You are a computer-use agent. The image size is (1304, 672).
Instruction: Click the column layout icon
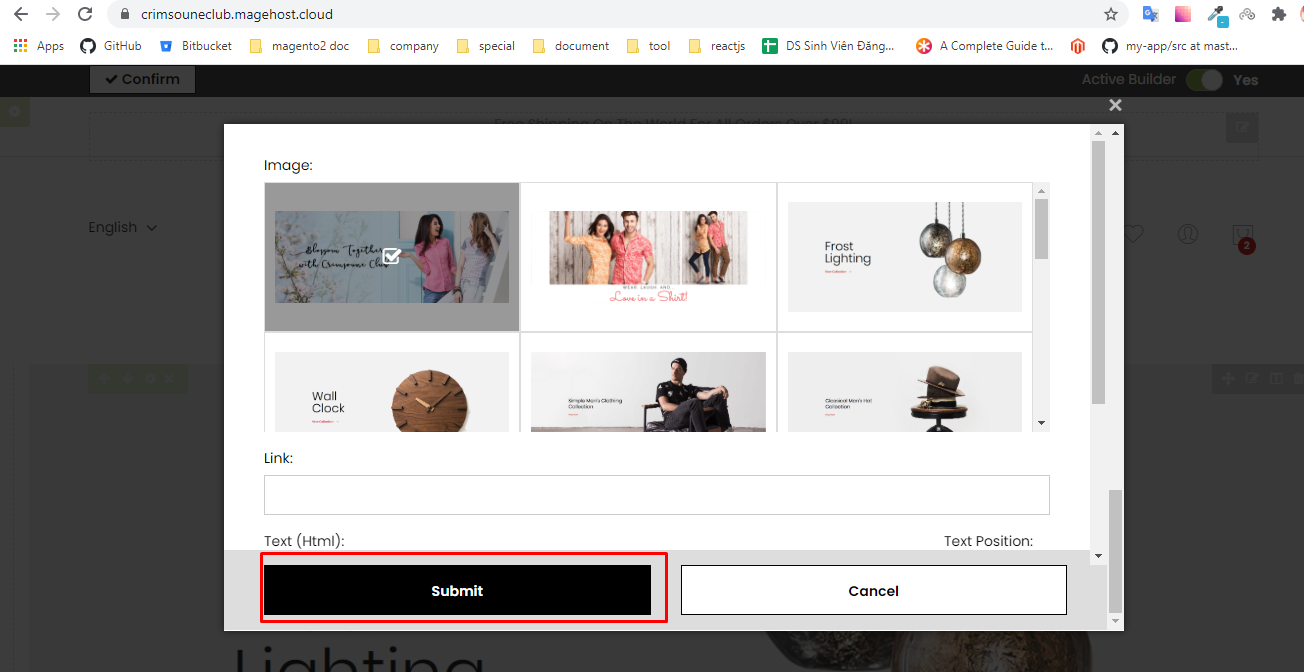(1276, 379)
